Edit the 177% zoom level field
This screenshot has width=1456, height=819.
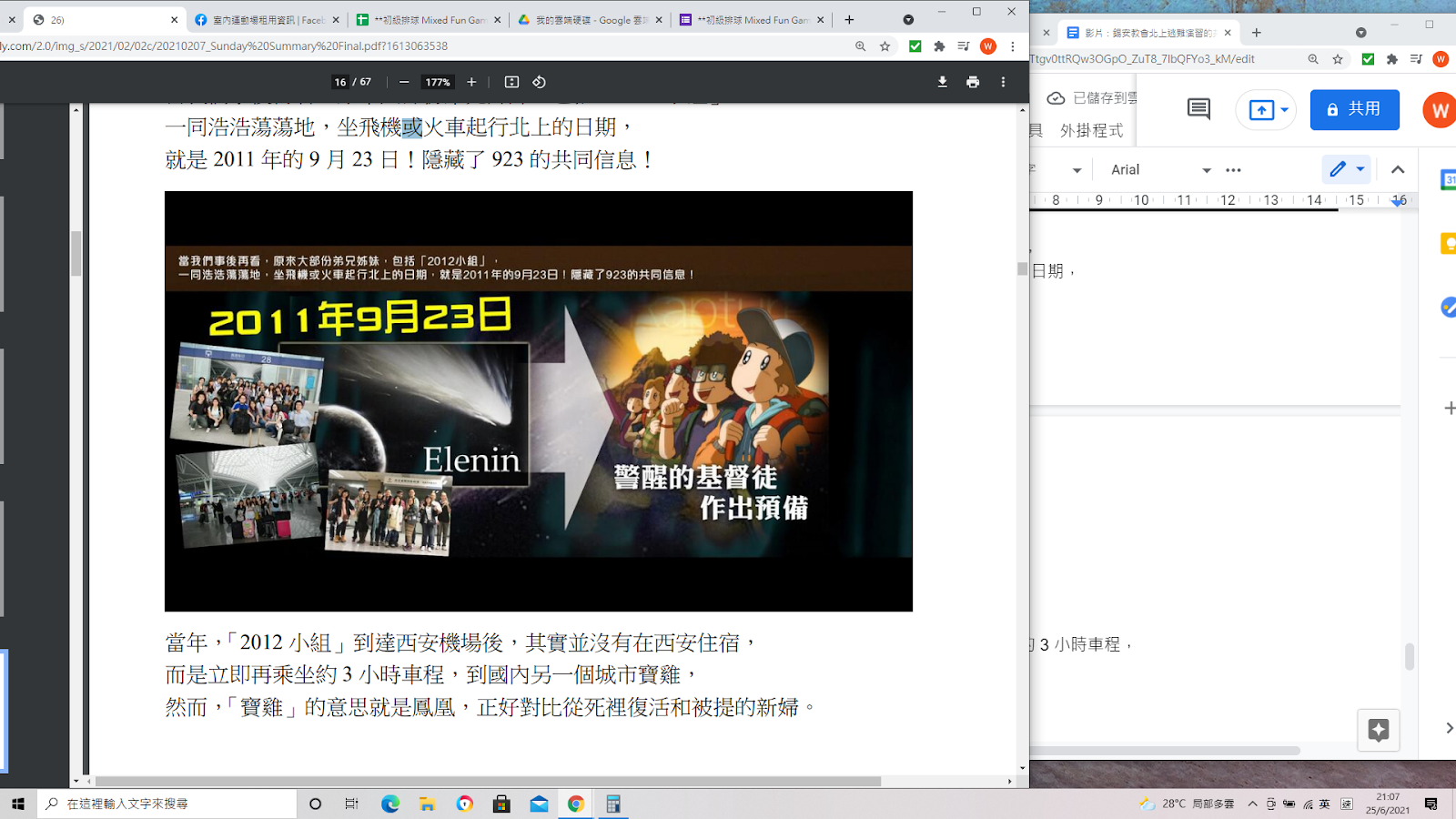(438, 82)
